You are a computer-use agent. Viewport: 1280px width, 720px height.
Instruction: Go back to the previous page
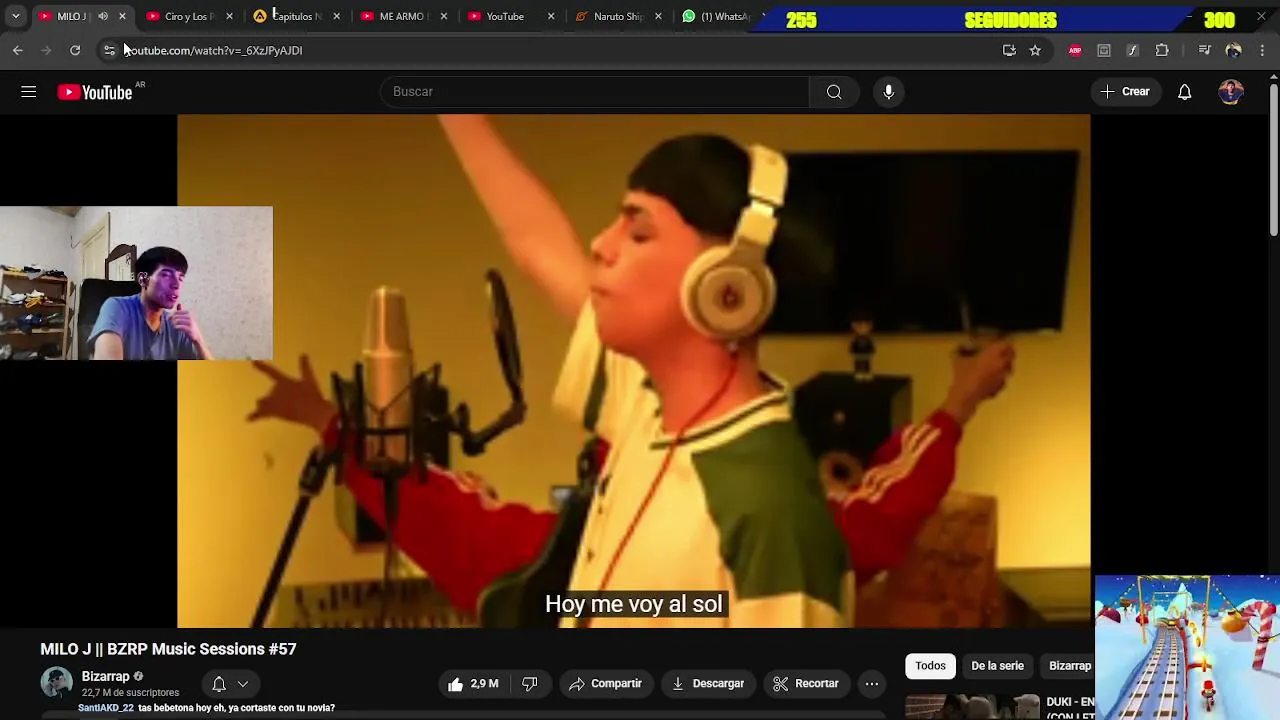click(x=18, y=50)
